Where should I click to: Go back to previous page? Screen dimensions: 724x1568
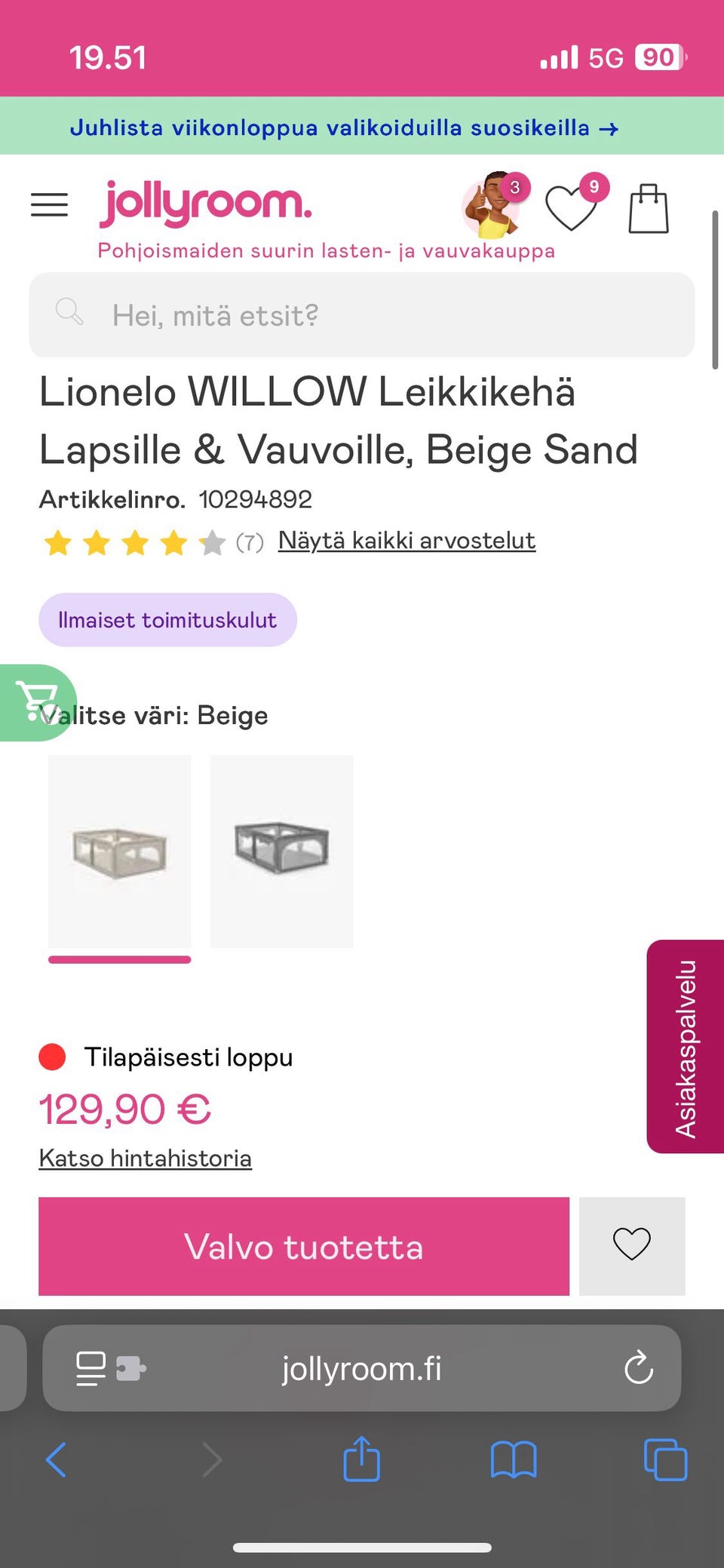pyautogui.click(x=57, y=1459)
